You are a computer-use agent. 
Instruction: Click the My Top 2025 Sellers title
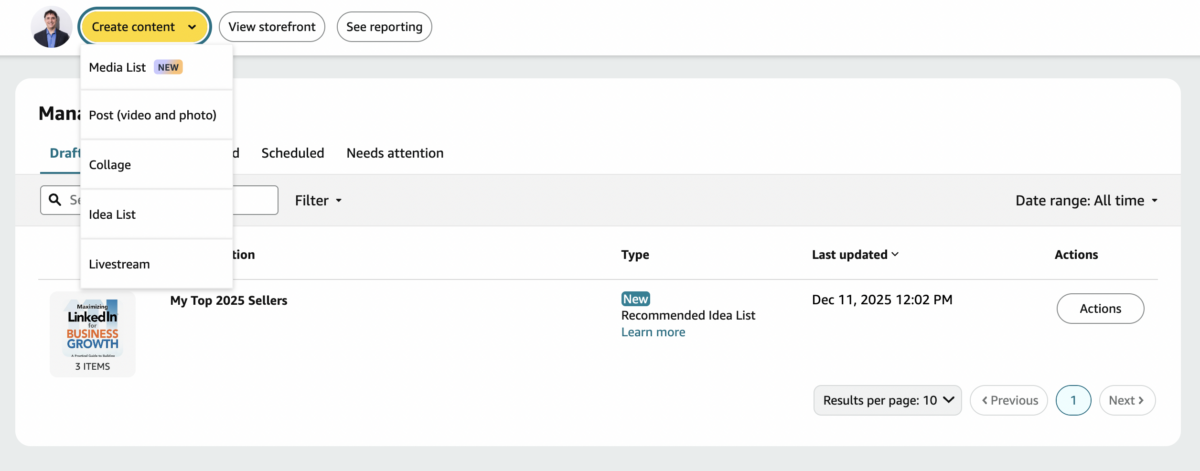point(229,300)
